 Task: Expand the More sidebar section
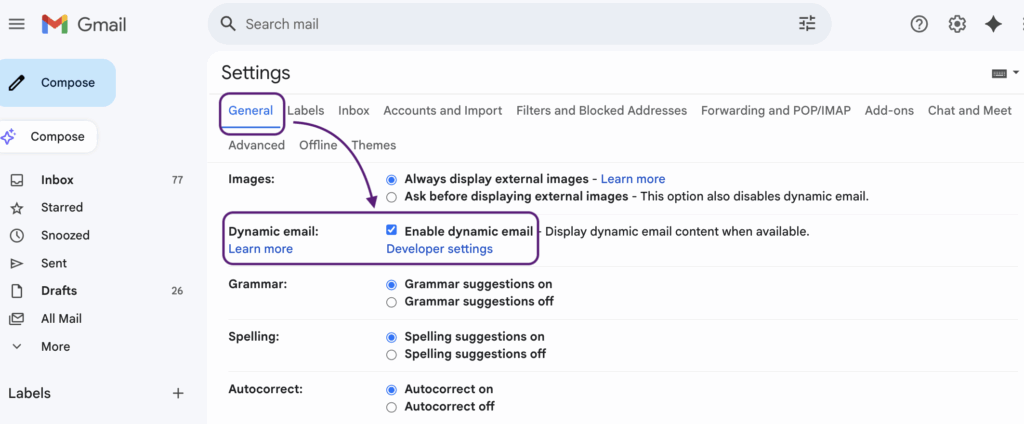pyautogui.click(x=56, y=346)
